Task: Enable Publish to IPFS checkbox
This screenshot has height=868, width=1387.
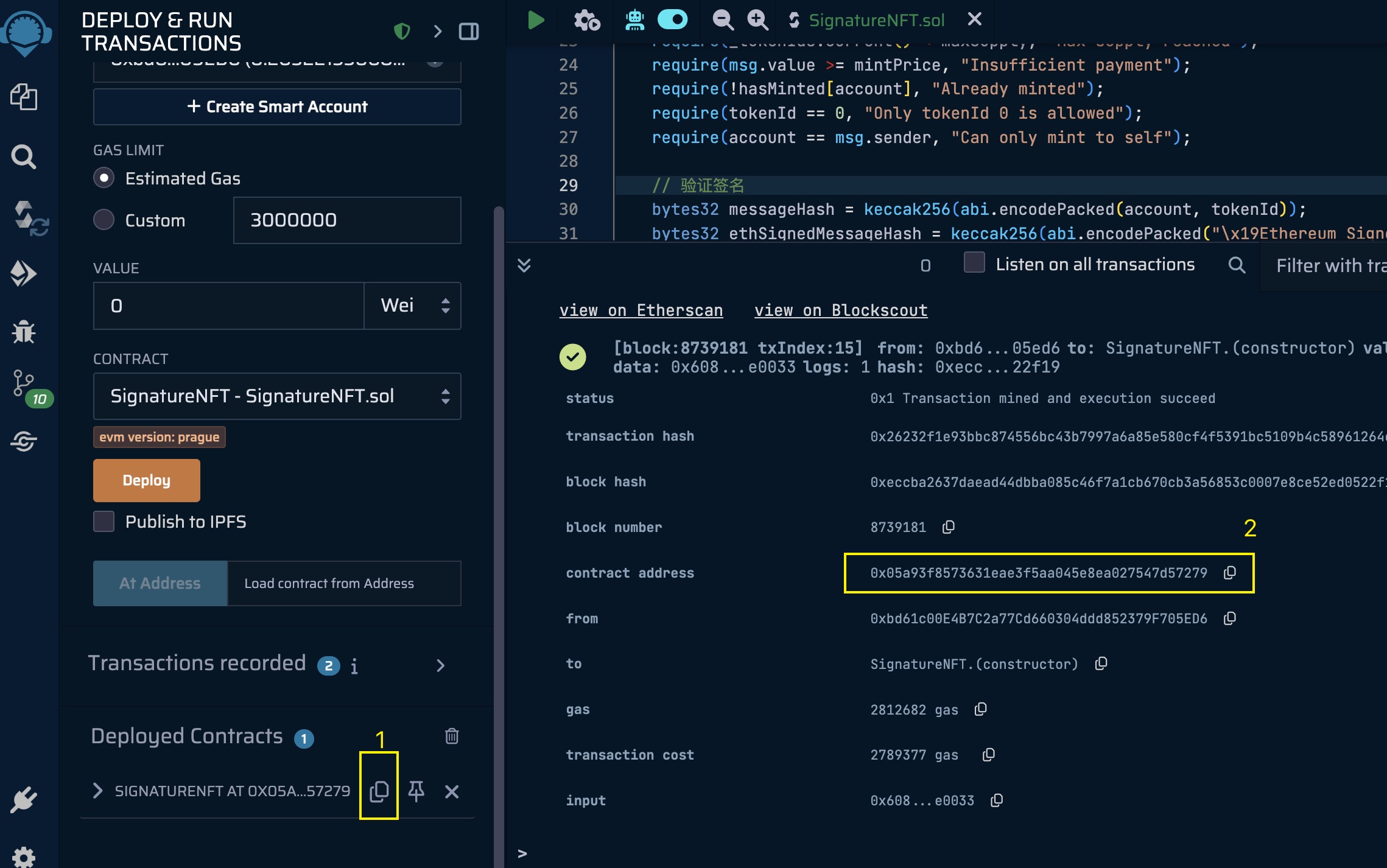Action: [104, 522]
